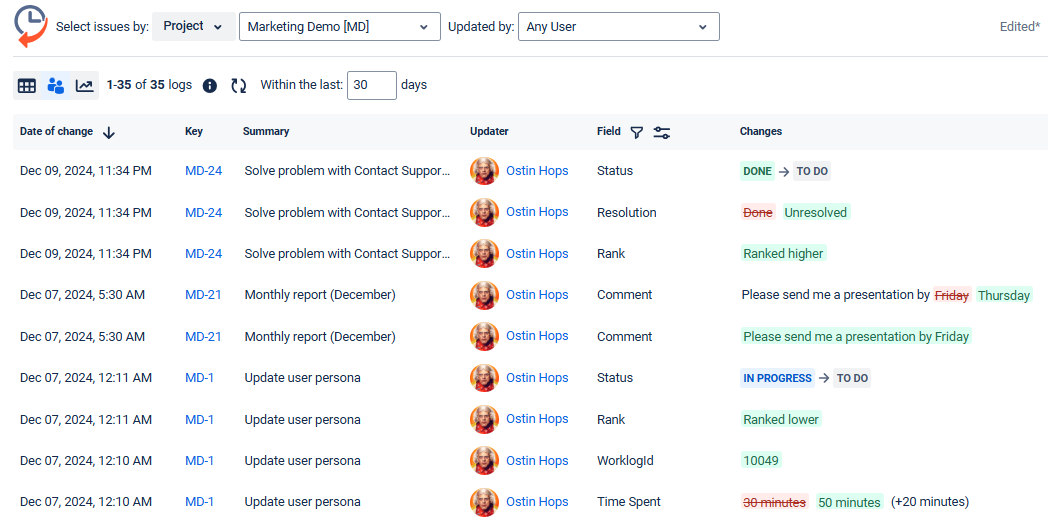Viewport: 1048px width, 526px height.
Task: Switch to the chart graph view
Action: click(x=85, y=86)
